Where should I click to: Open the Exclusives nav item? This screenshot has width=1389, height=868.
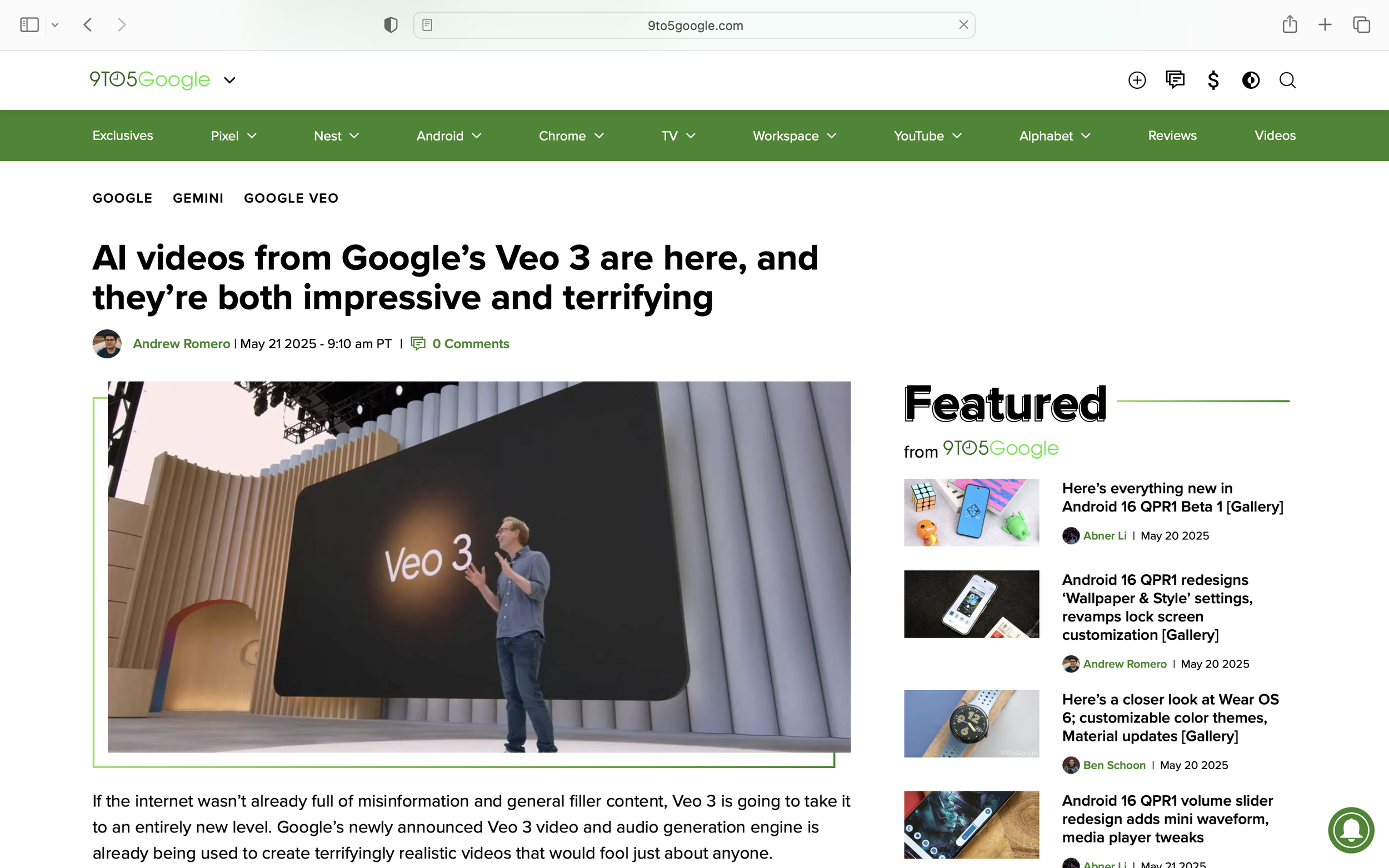pyautogui.click(x=123, y=136)
